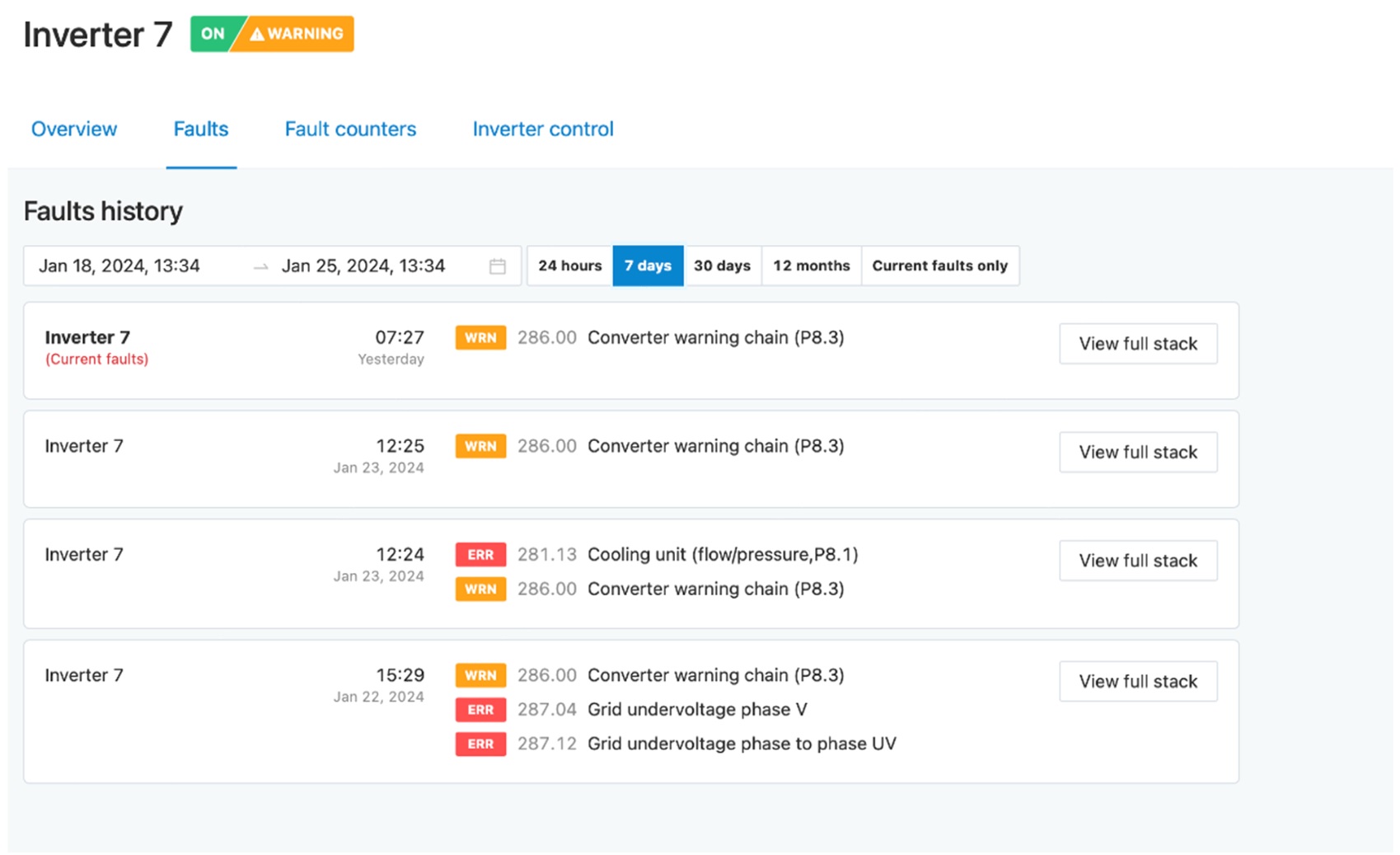
Task: Click the bold Inverter 7 current faults name
Action: tap(87, 337)
